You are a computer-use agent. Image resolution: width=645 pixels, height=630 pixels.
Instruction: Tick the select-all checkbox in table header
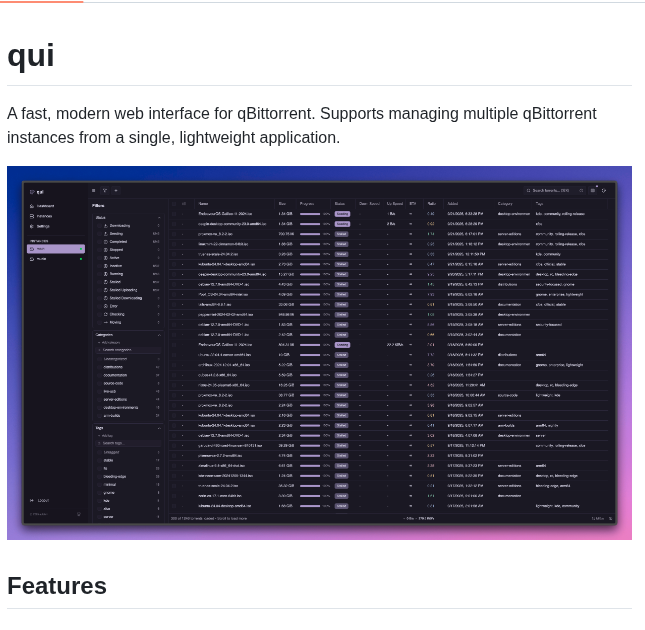[x=173, y=204]
